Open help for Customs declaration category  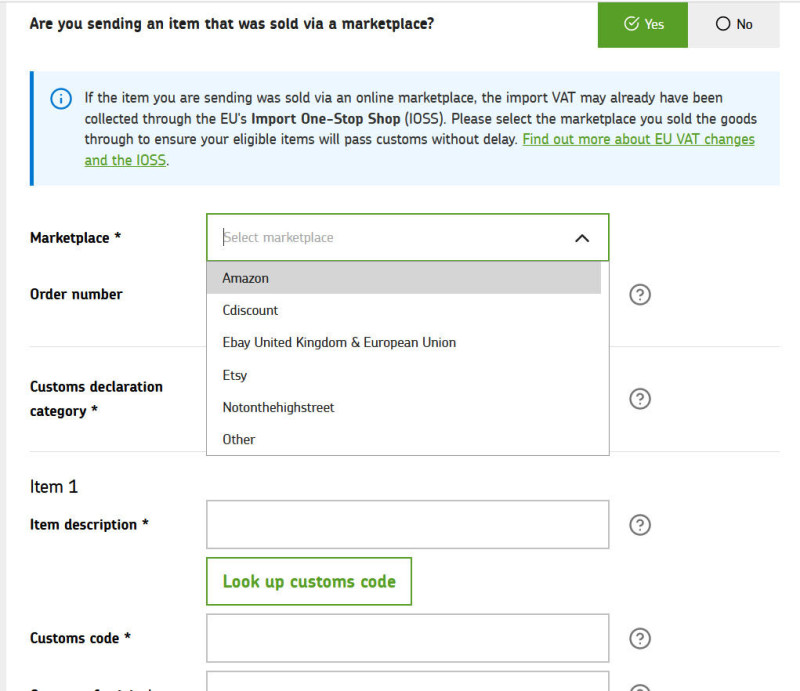(x=640, y=399)
